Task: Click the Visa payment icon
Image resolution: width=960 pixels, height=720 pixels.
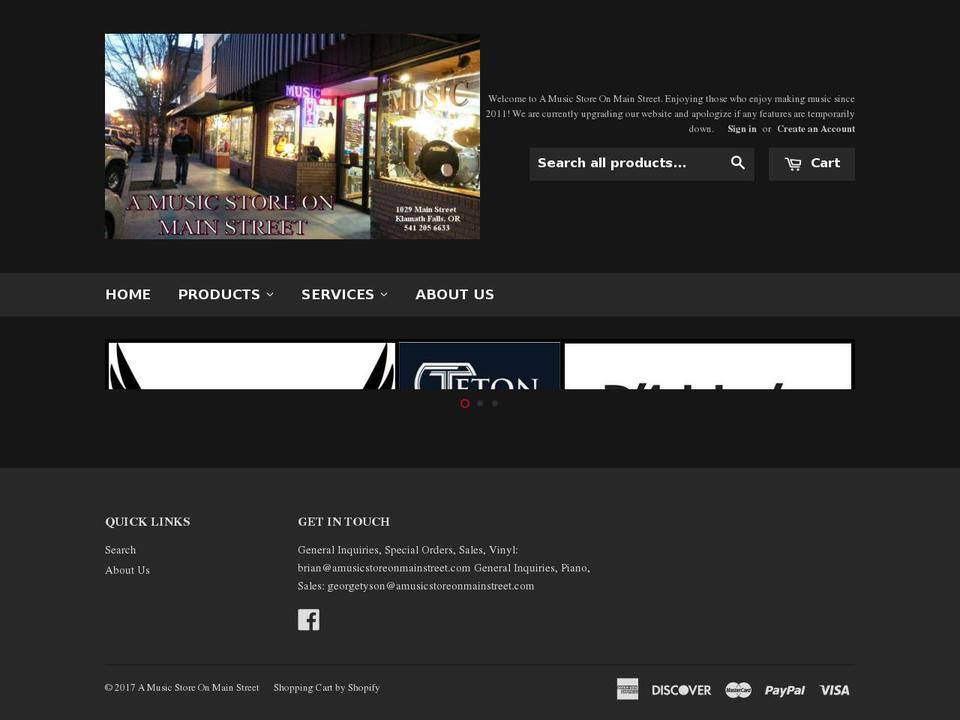Action: (x=835, y=689)
